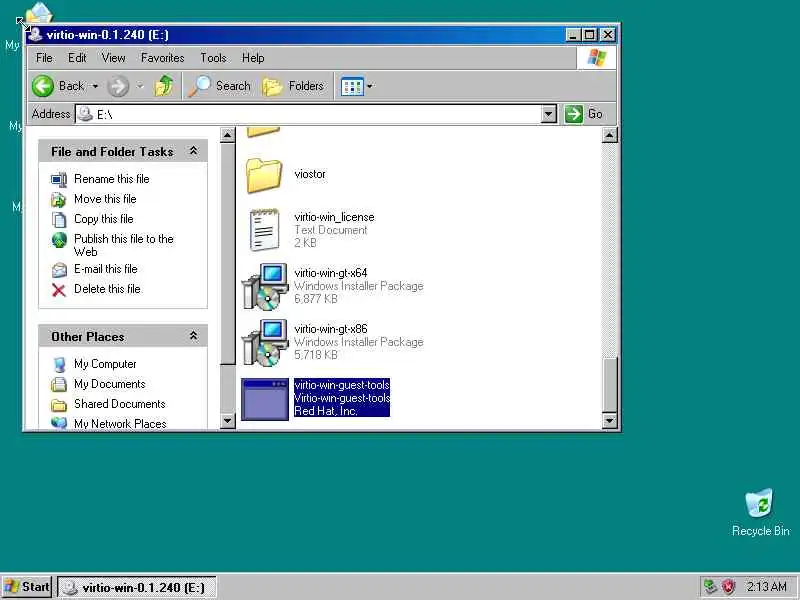Select the virtio-win-guest-tools application icon
Viewport: 800px width, 600px height.
coord(265,399)
